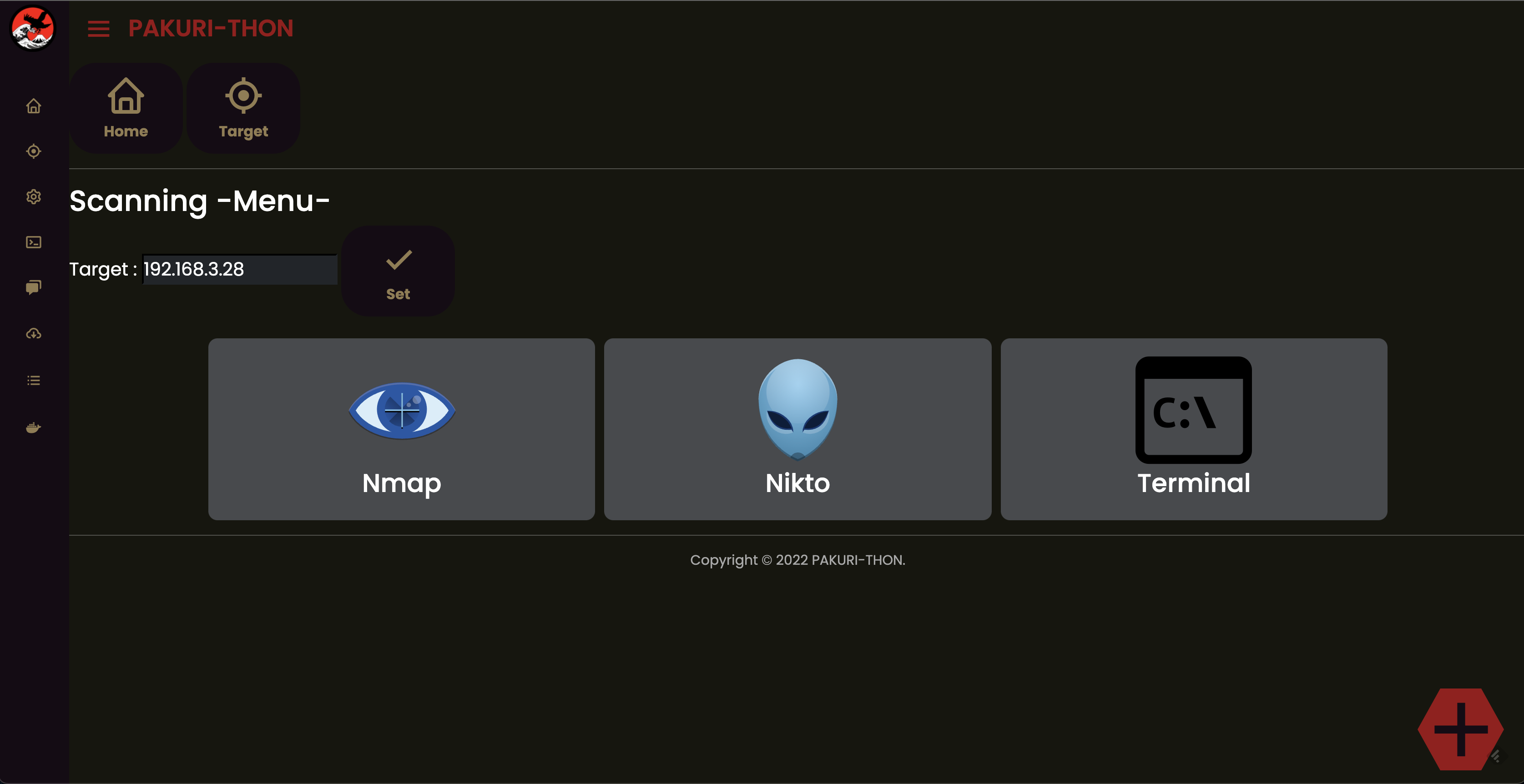Image resolution: width=1524 pixels, height=784 pixels.
Task: Open the settings gear in the sidebar
Action: tap(34, 196)
